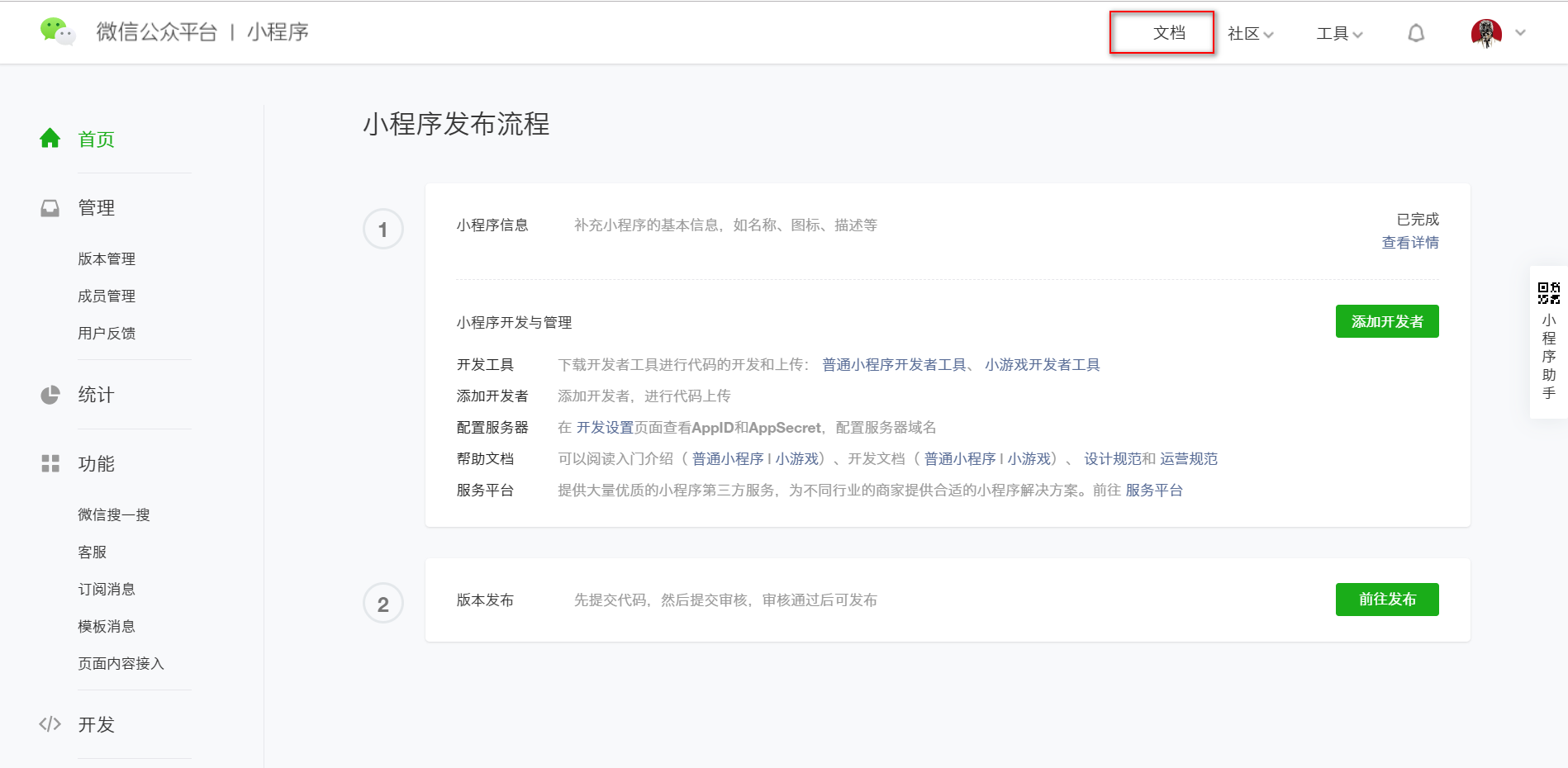Go to 首页 in sidebar

click(x=96, y=140)
